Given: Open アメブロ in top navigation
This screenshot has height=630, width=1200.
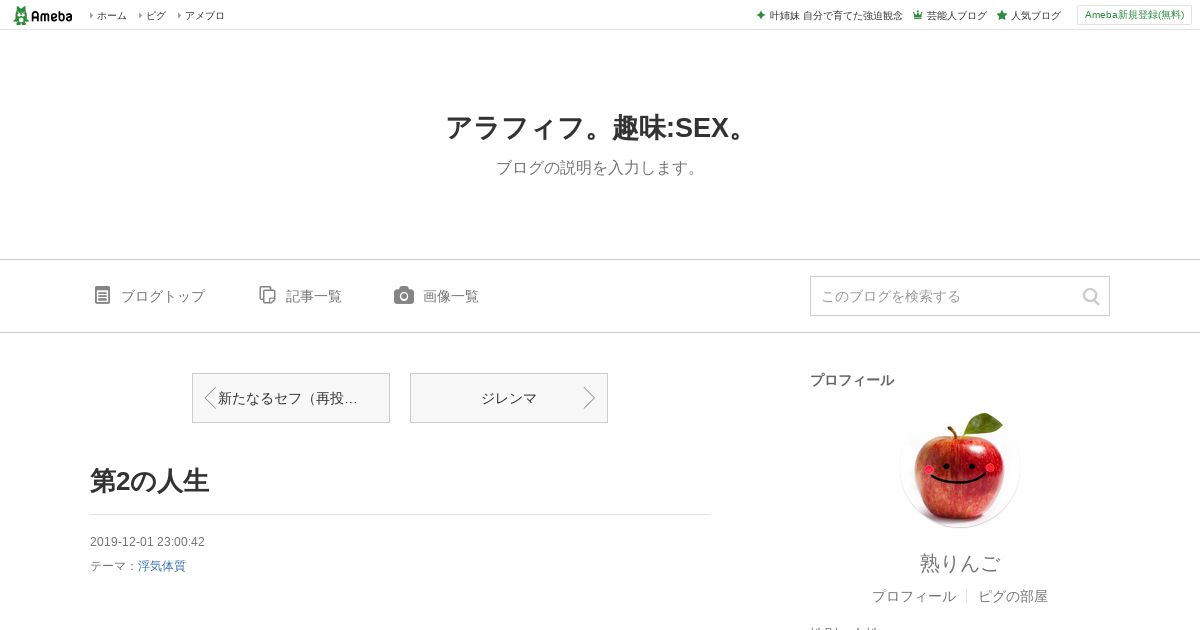Looking at the screenshot, I should point(204,15).
